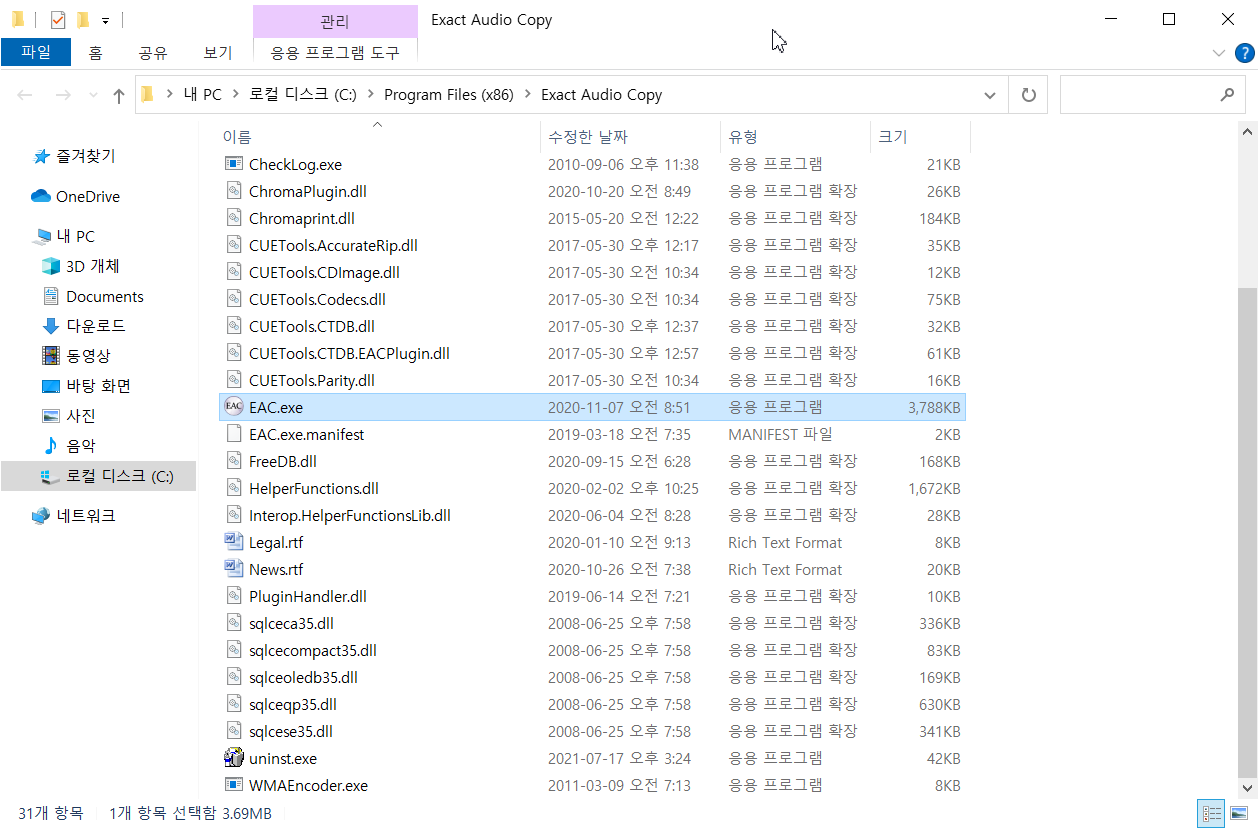Open the 응용 프로그램 도구 tab

(335, 53)
